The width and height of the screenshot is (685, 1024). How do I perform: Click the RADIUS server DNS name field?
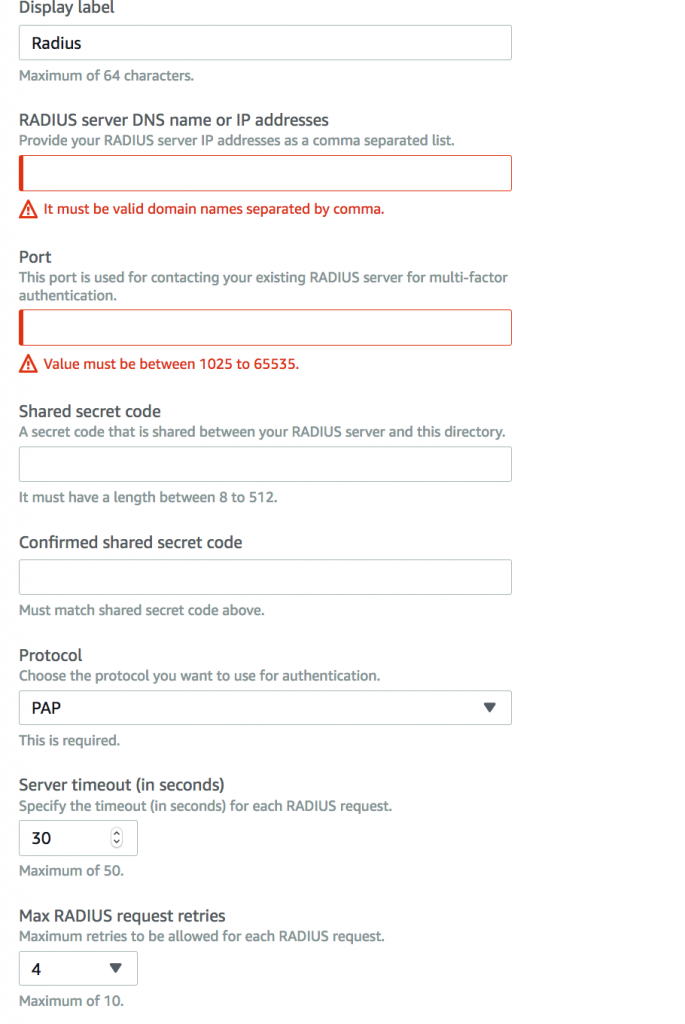click(x=265, y=173)
